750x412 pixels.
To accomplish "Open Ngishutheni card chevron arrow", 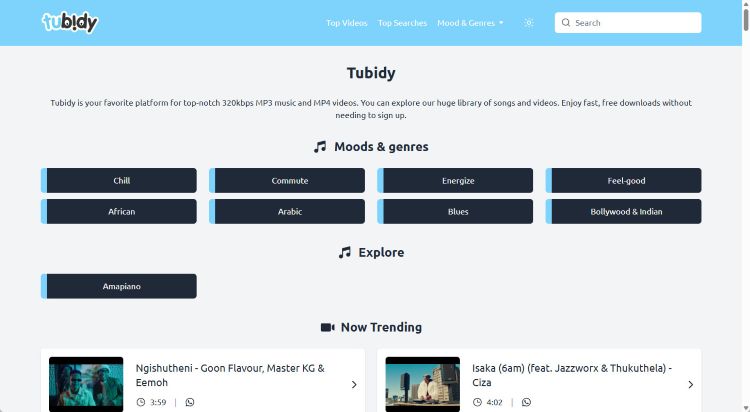I will coord(354,384).
